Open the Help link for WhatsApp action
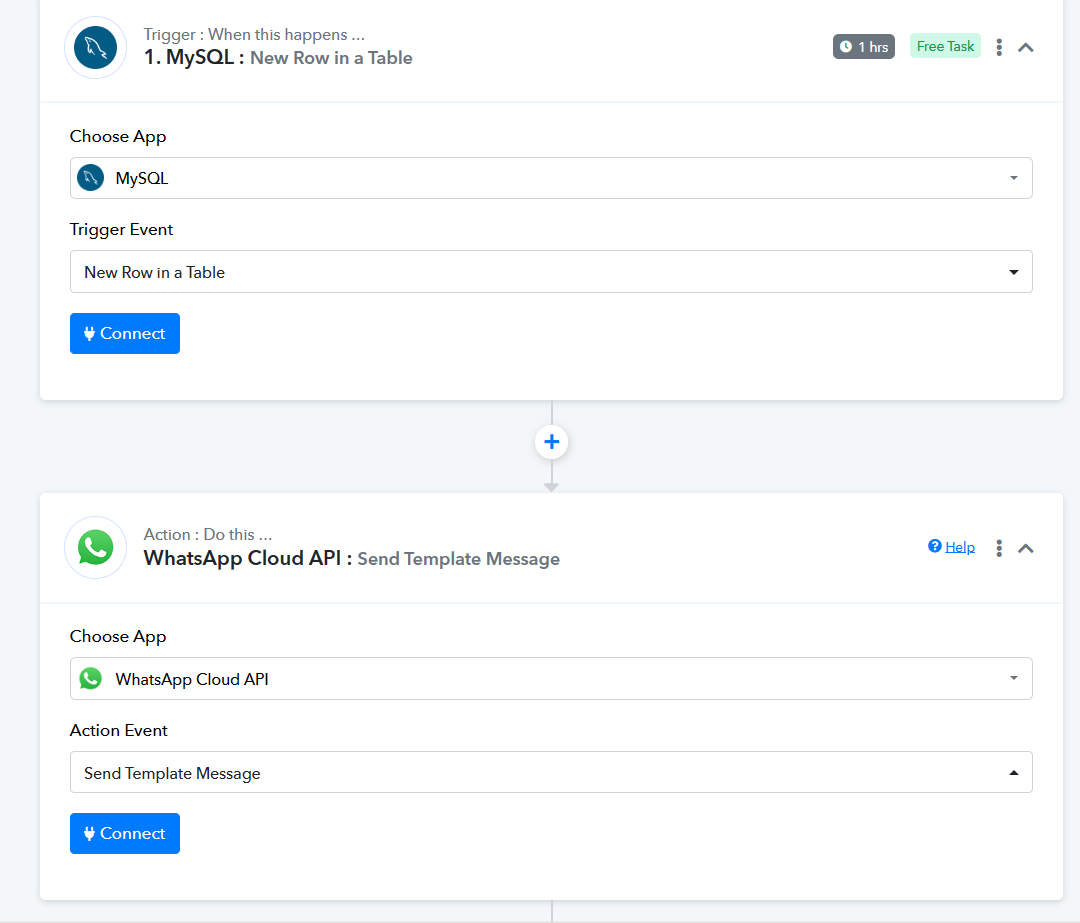Image resolution: width=1080 pixels, height=923 pixels. point(959,547)
